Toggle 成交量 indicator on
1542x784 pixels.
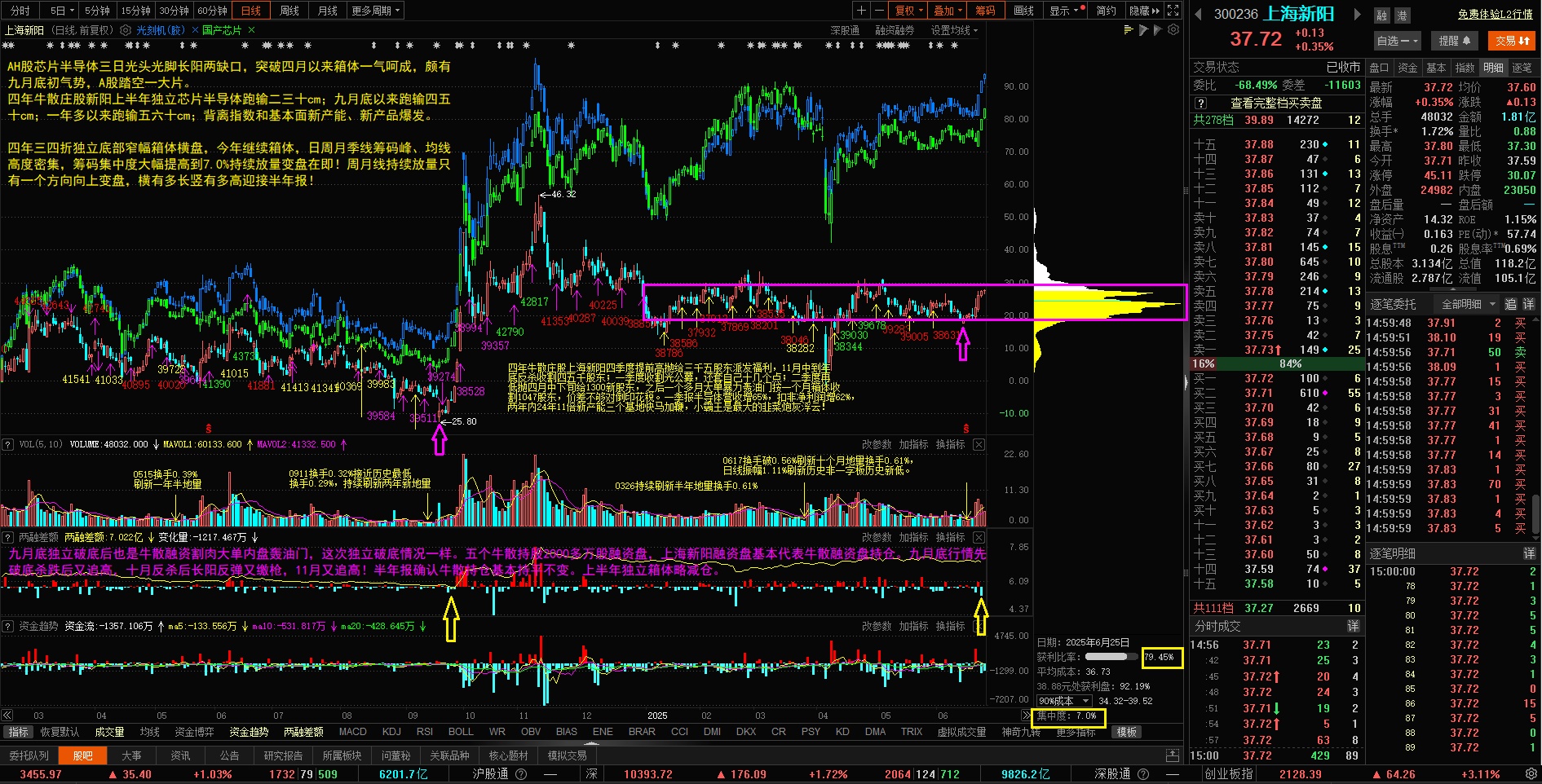[x=109, y=732]
